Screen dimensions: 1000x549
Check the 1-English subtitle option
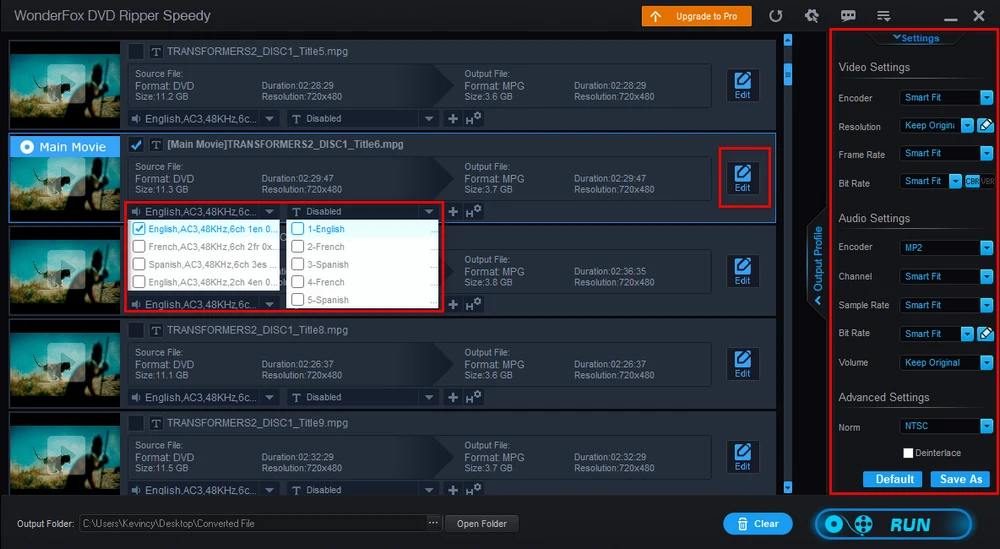pyautogui.click(x=297, y=229)
